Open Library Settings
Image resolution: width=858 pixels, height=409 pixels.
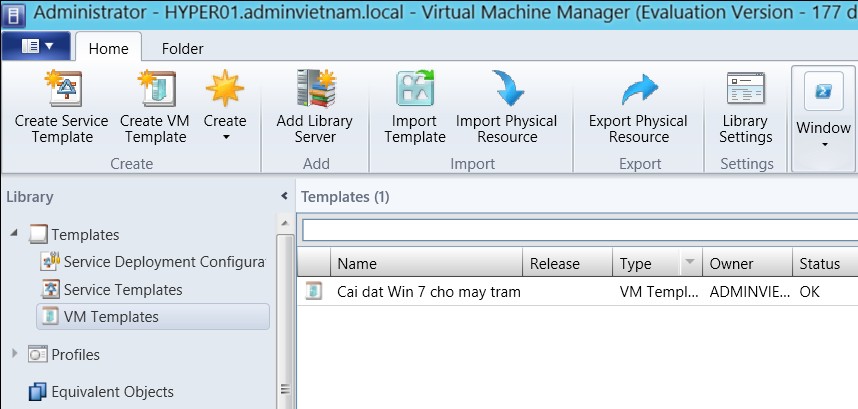click(745, 107)
